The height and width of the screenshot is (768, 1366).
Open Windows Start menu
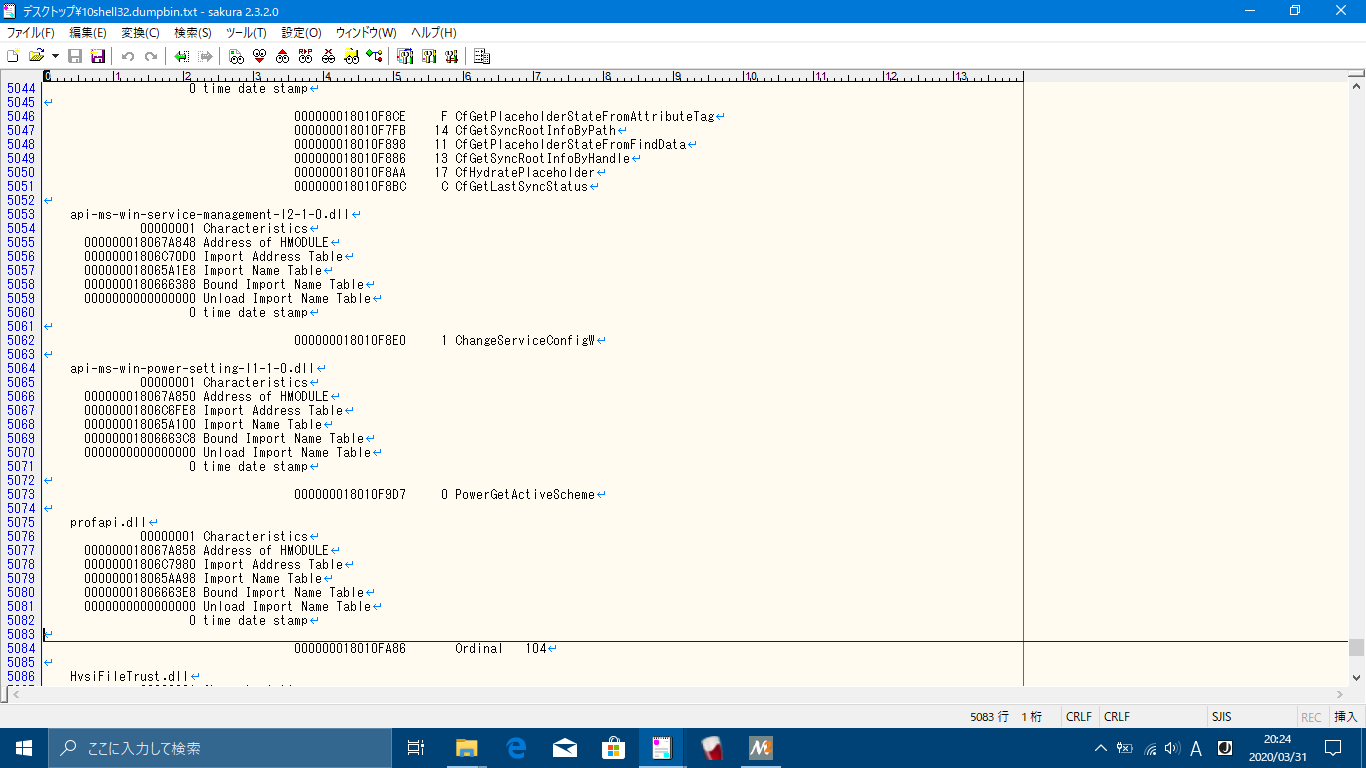tap(24, 748)
